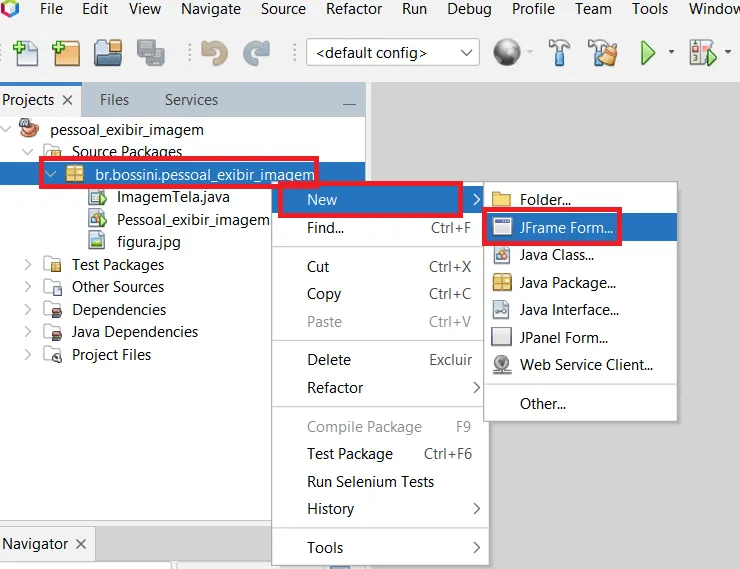Click the Build Project hammer icon
This screenshot has width=740, height=569.
click(559, 52)
